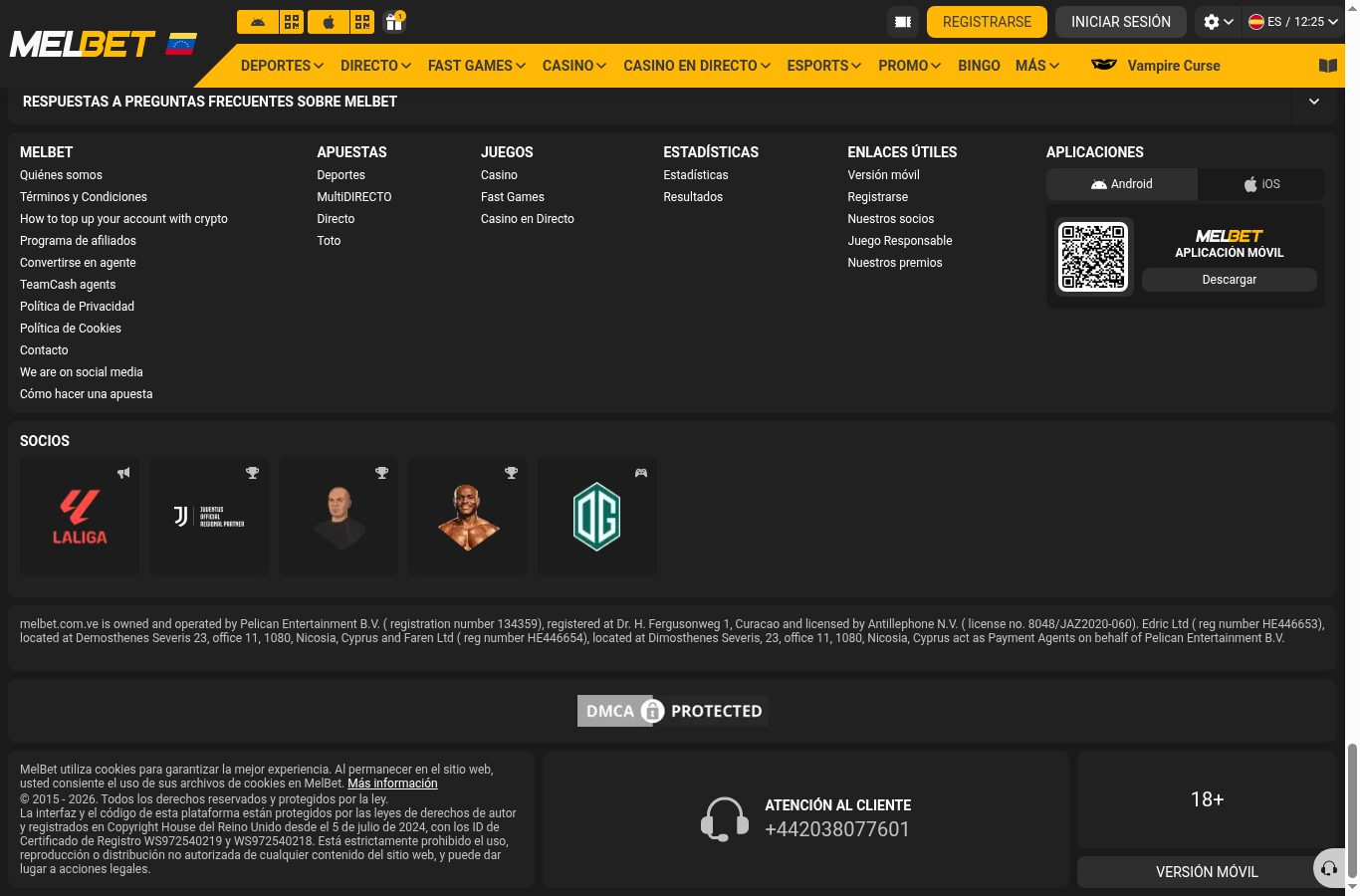The width and height of the screenshot is (1360, 896).
Task: Click the VERSIÓN MÓVIL button at the bottom
Action: [x=1207, y=872]
